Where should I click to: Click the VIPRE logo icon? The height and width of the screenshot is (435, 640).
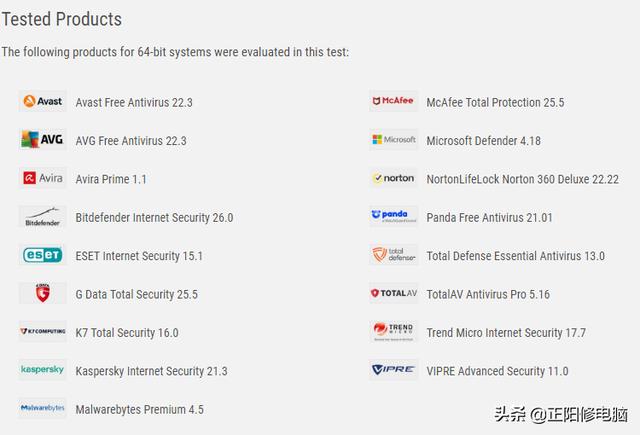[x=393, y=370]
